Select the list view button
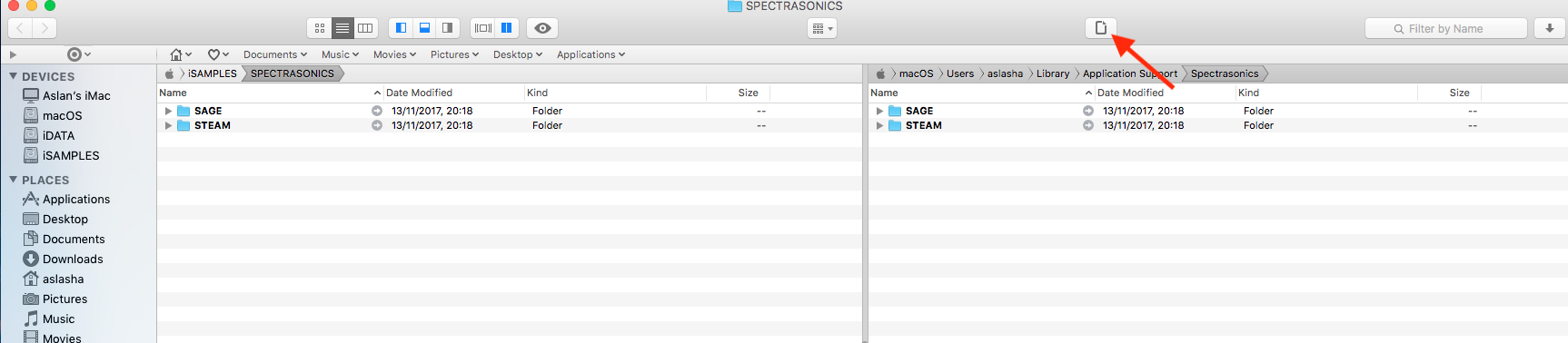1568x343 pixels. coord(342,28)
